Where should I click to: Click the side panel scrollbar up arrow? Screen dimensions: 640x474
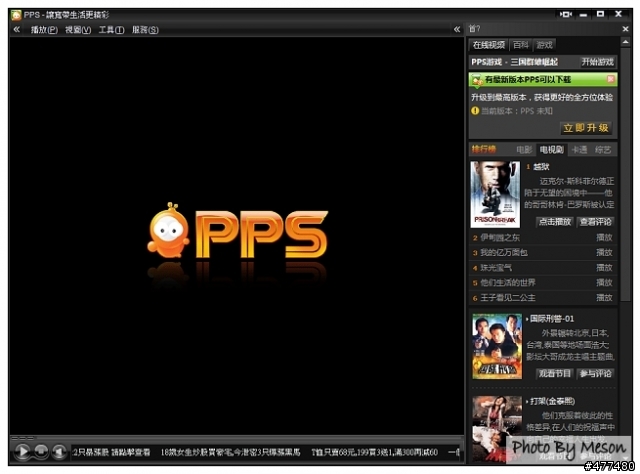coord(625,42)
